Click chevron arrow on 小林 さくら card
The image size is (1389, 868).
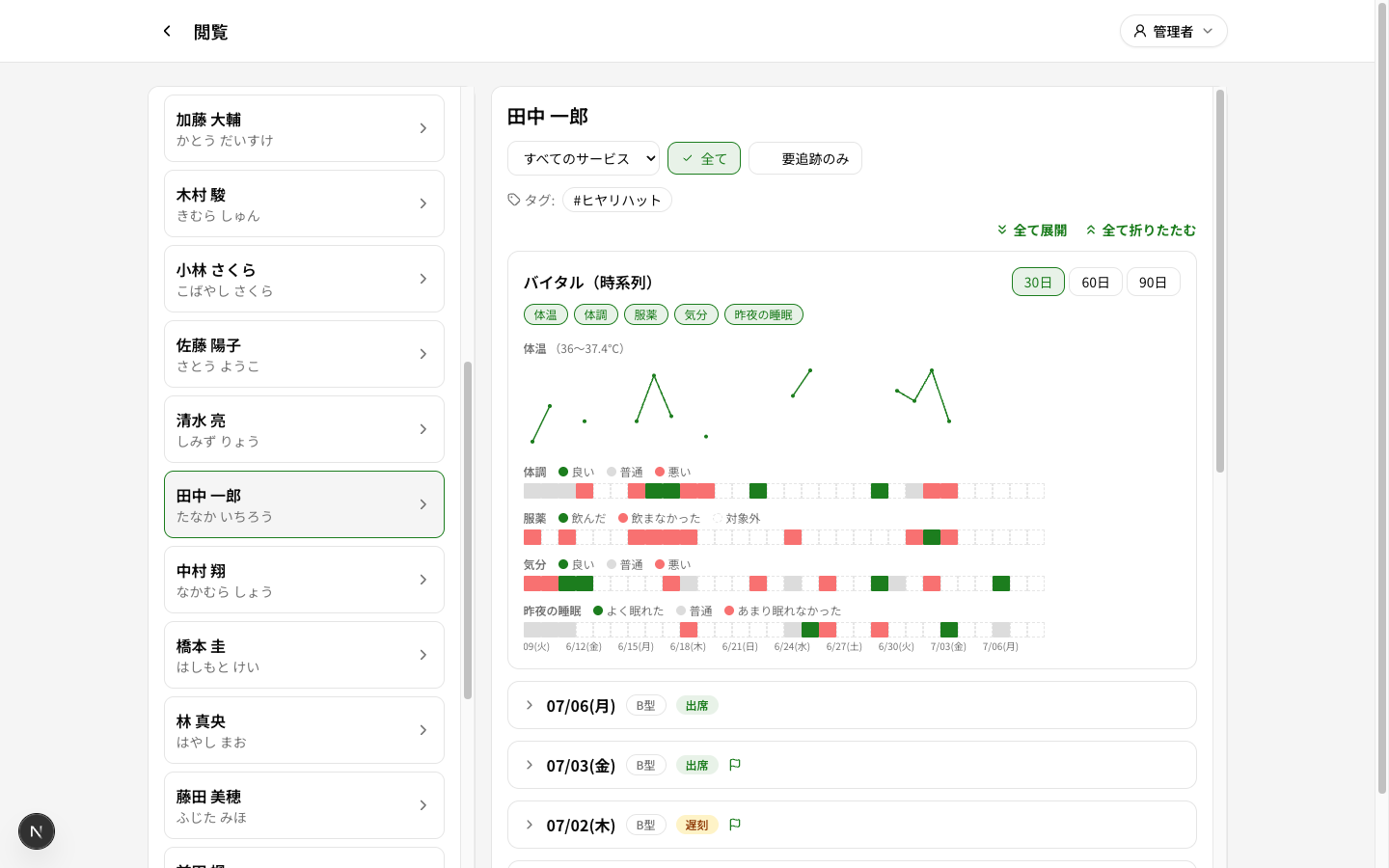click(x=422, y=279)
